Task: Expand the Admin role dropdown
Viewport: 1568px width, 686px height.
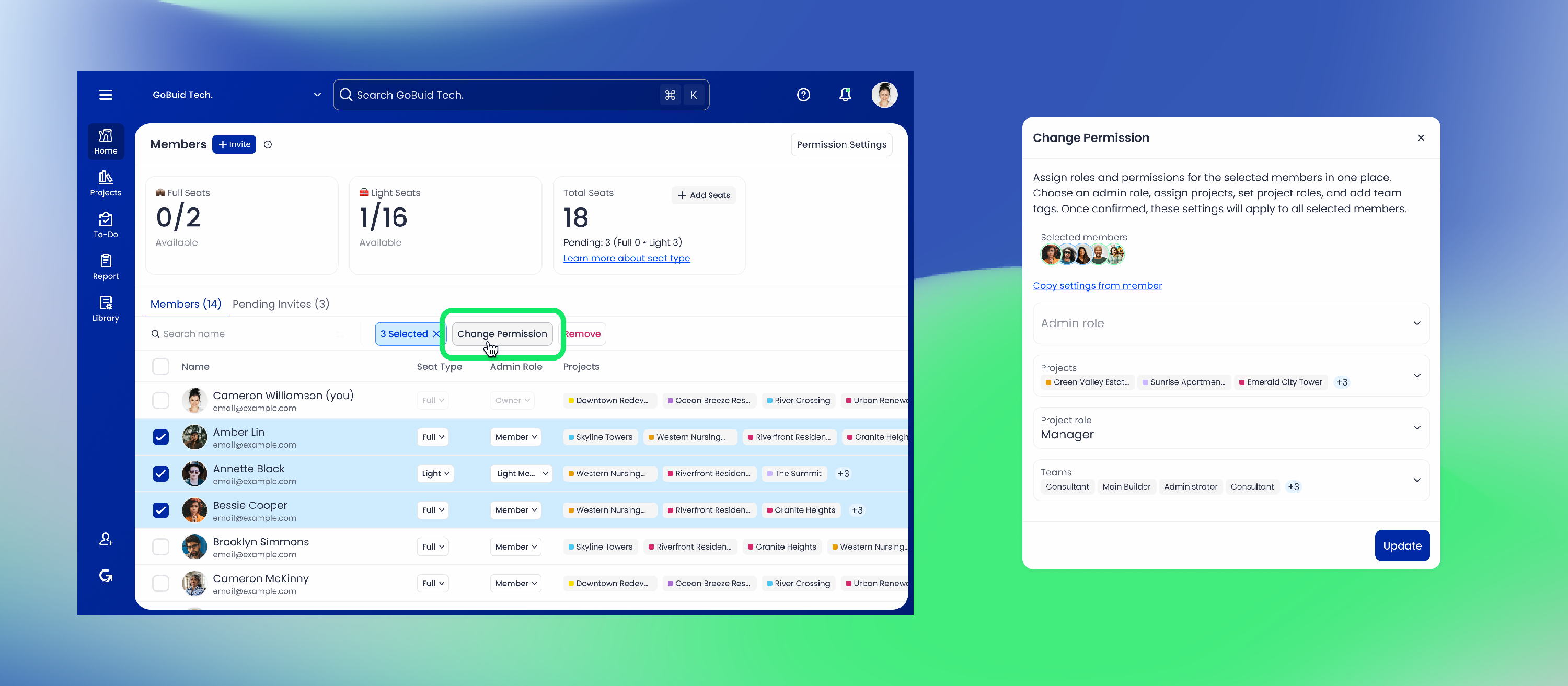Action: 1230,323
